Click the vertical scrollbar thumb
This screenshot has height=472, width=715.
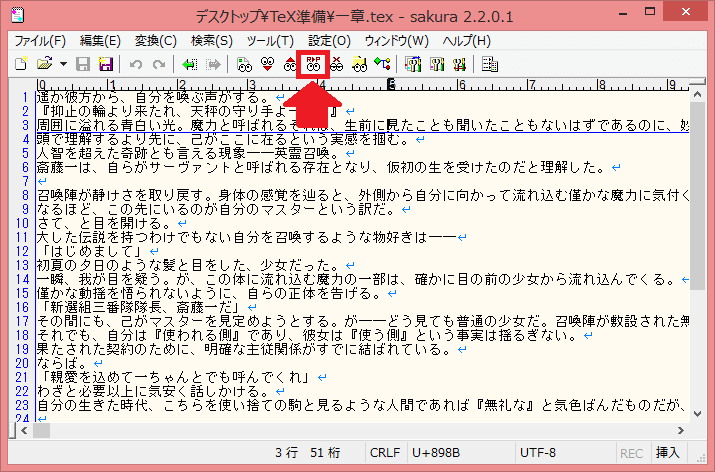coord(697,196)
